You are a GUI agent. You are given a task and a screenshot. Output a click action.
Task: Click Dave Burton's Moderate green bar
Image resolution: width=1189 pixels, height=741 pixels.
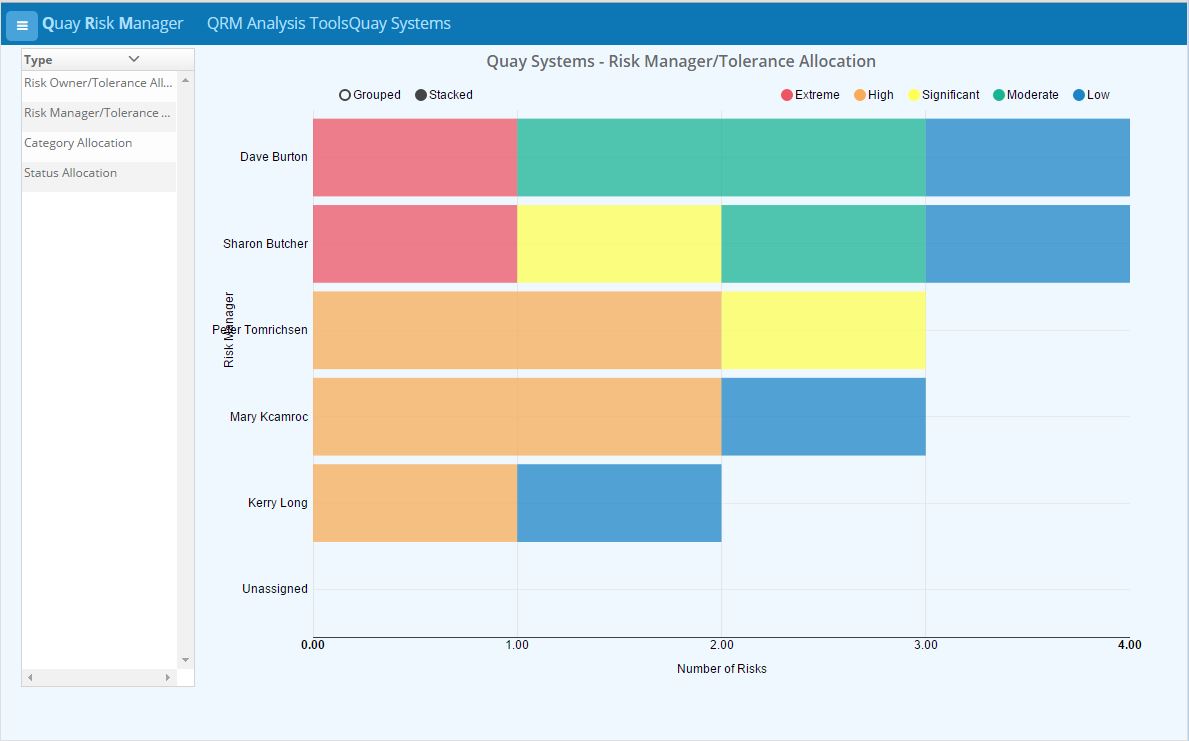(x=721, y=157)
